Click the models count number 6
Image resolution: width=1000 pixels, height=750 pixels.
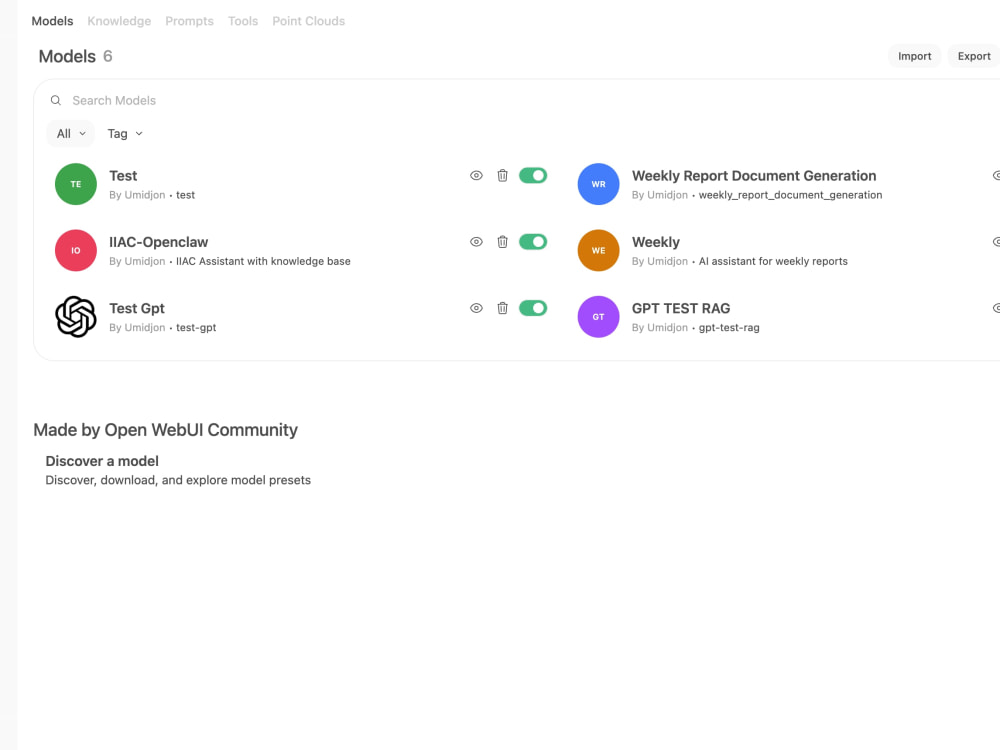108,56
